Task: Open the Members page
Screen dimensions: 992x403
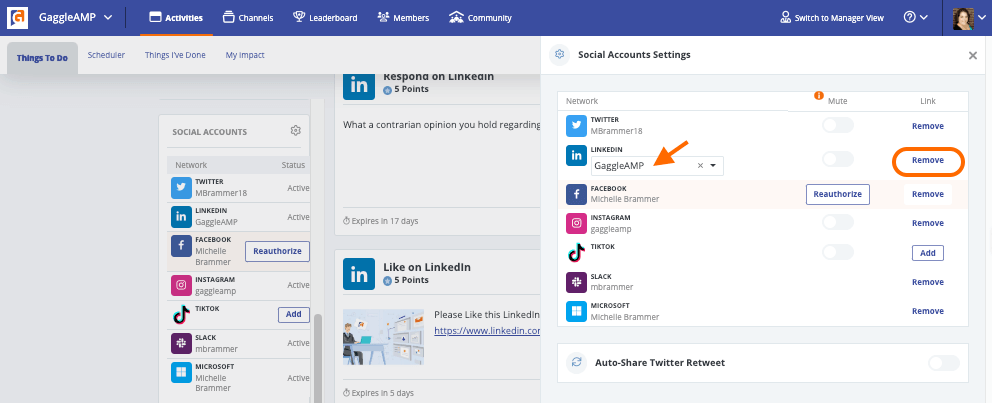Action: 403,18
